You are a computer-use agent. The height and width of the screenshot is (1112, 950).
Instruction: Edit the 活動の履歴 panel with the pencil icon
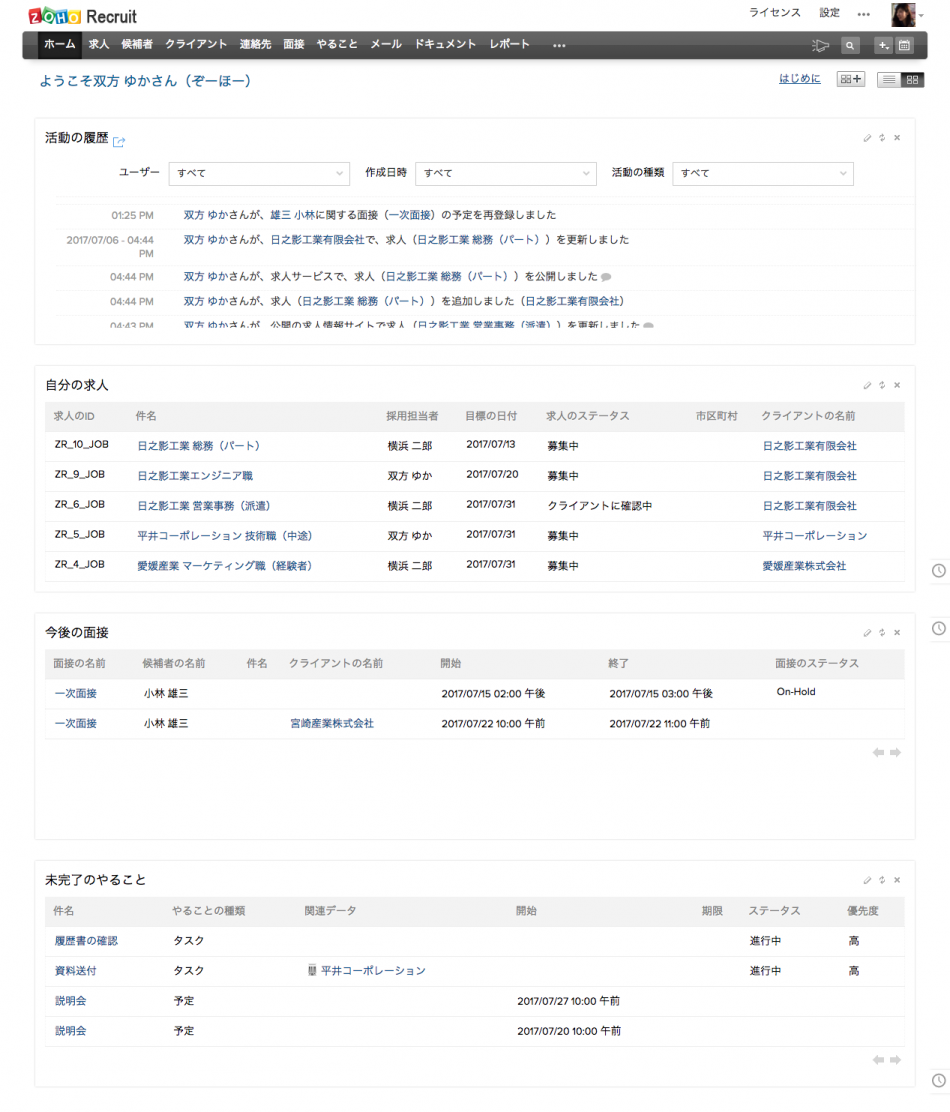pos(866,137)
